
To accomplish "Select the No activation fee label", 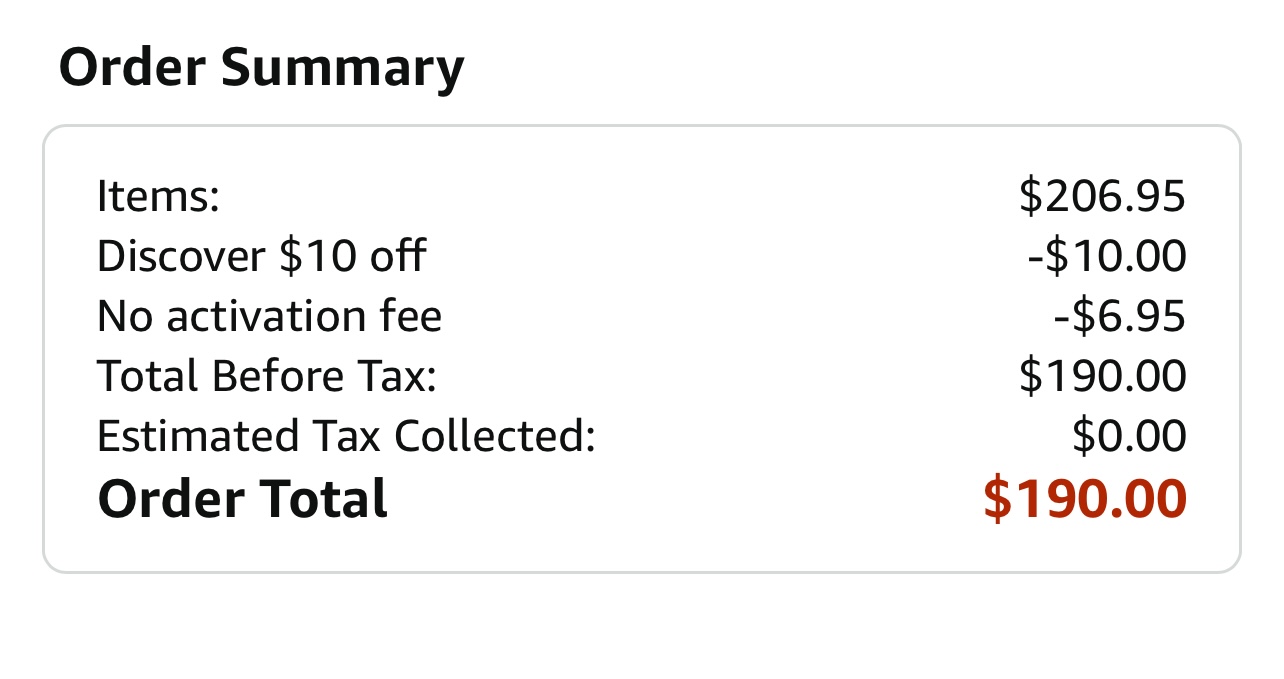I will (x=269, y=316).
